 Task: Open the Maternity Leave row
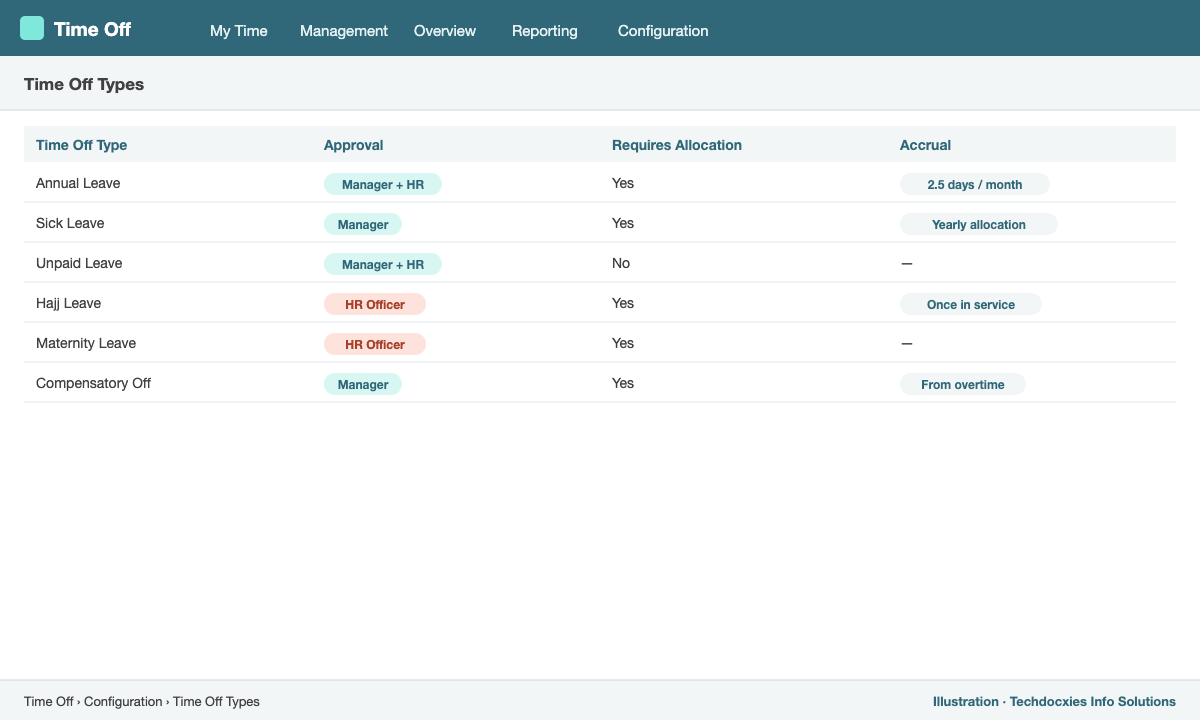point(600,343)
